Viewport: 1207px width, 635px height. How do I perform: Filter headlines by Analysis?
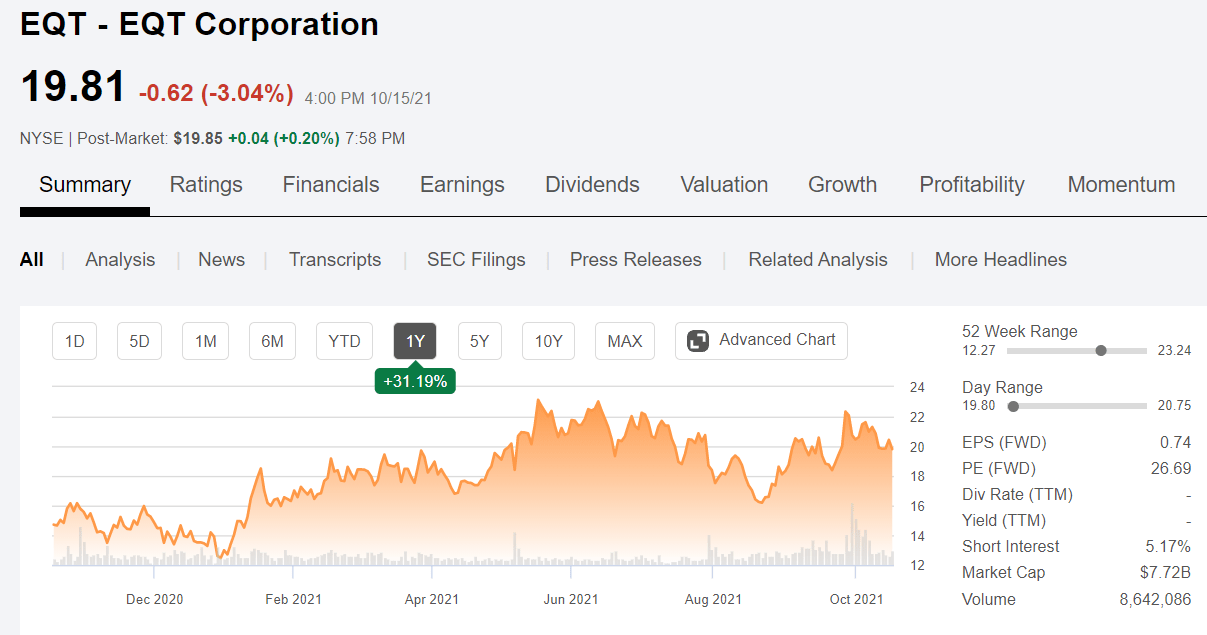coord(120,260)
